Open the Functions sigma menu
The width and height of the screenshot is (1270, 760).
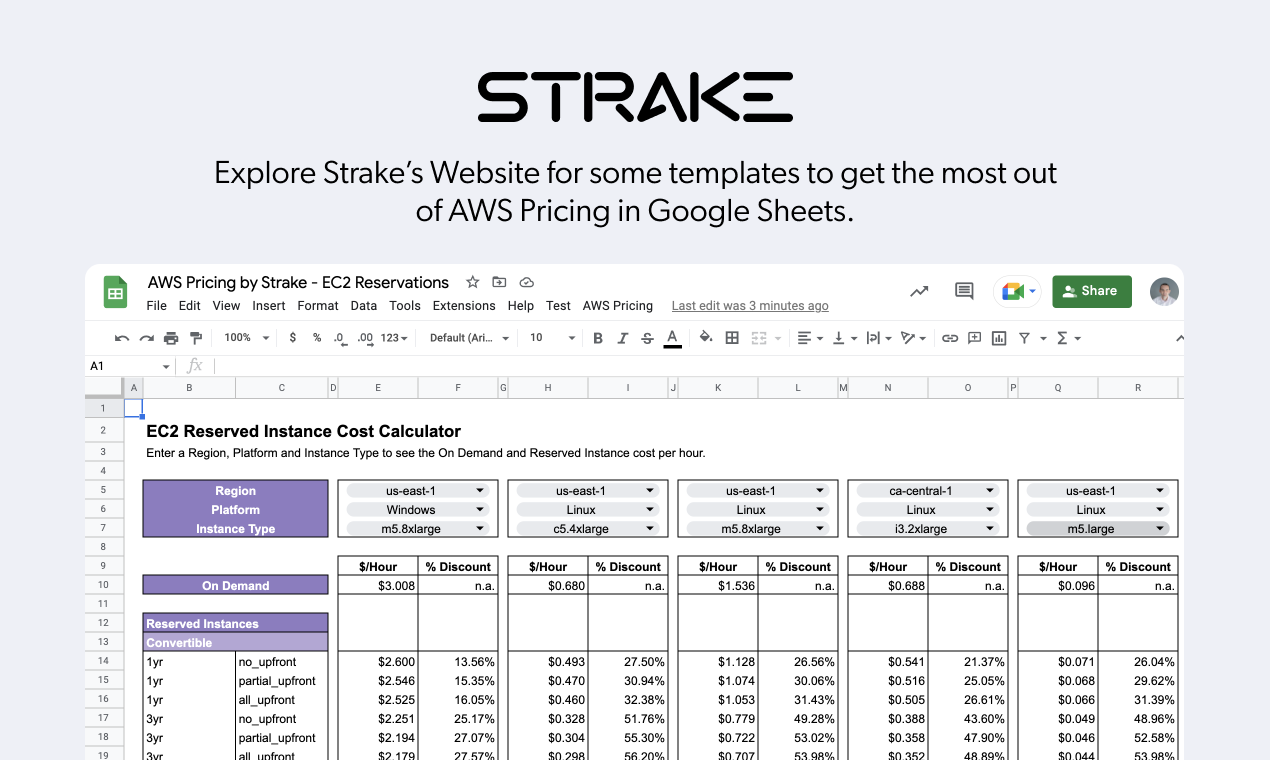pos(1068,338)
